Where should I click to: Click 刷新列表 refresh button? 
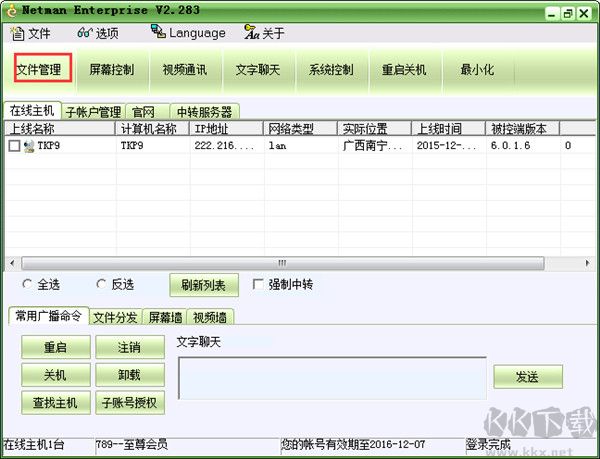click(x=204, y=285)
